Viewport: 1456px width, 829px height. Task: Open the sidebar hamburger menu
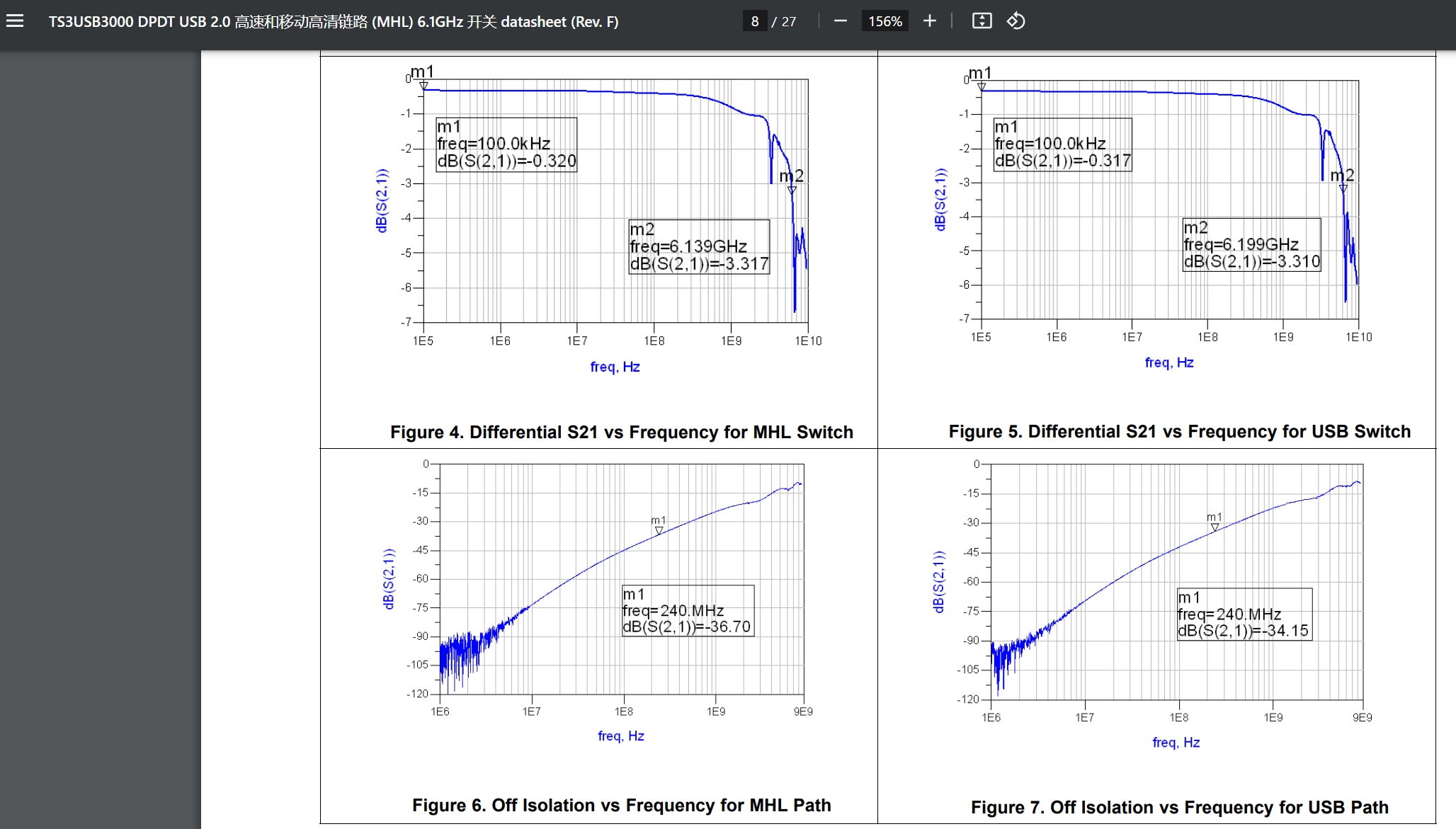pos(15,21)
